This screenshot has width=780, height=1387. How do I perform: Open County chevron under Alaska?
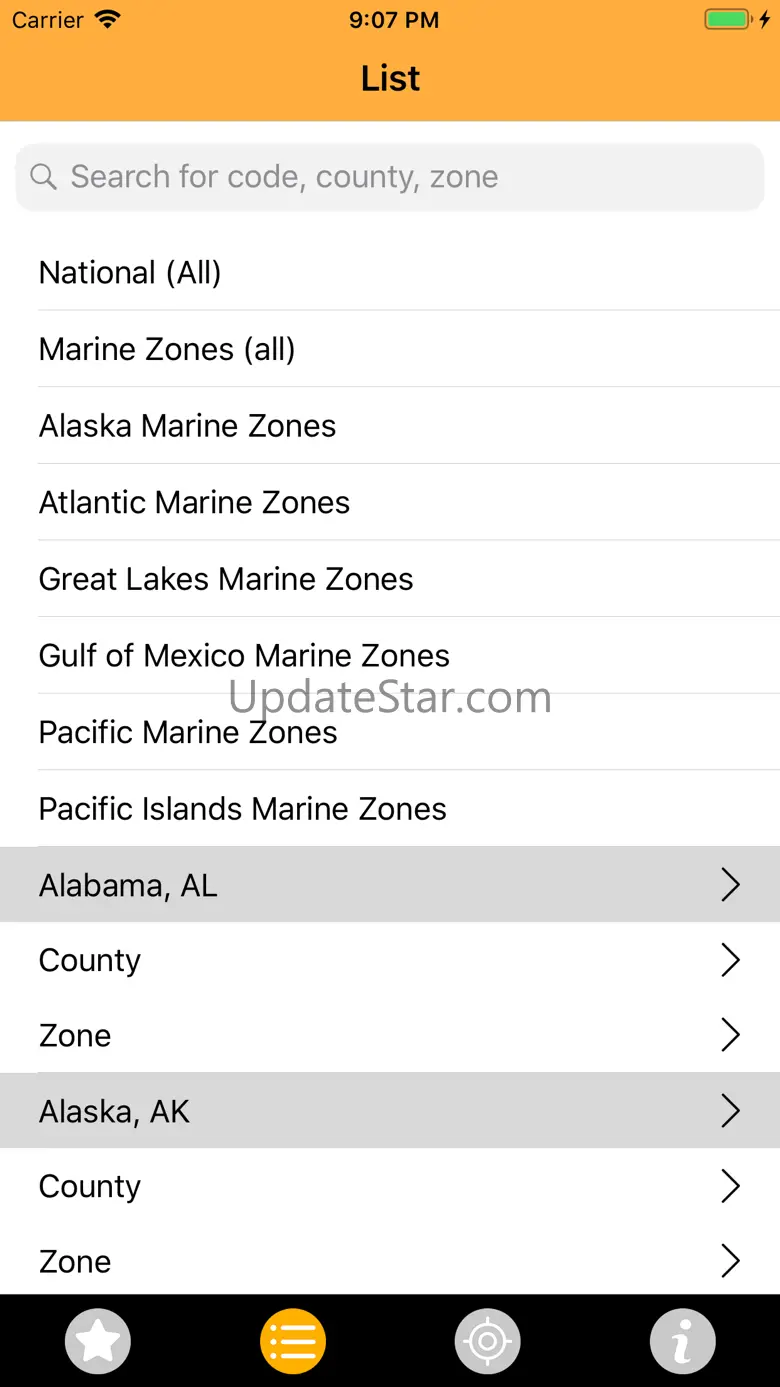click(730, 1186)
